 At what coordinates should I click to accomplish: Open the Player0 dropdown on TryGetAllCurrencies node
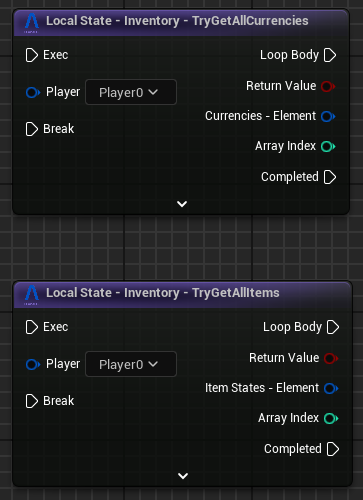point(131,92)
